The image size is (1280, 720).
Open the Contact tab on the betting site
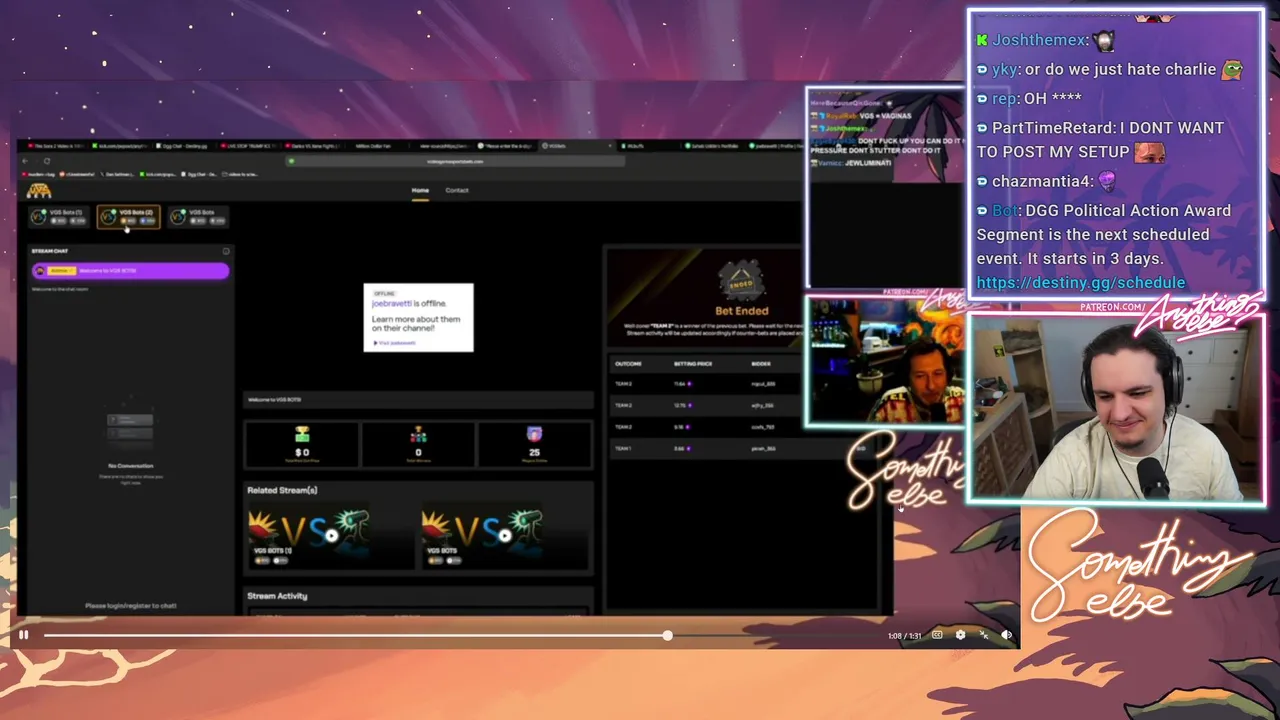(x=457, y=190)
